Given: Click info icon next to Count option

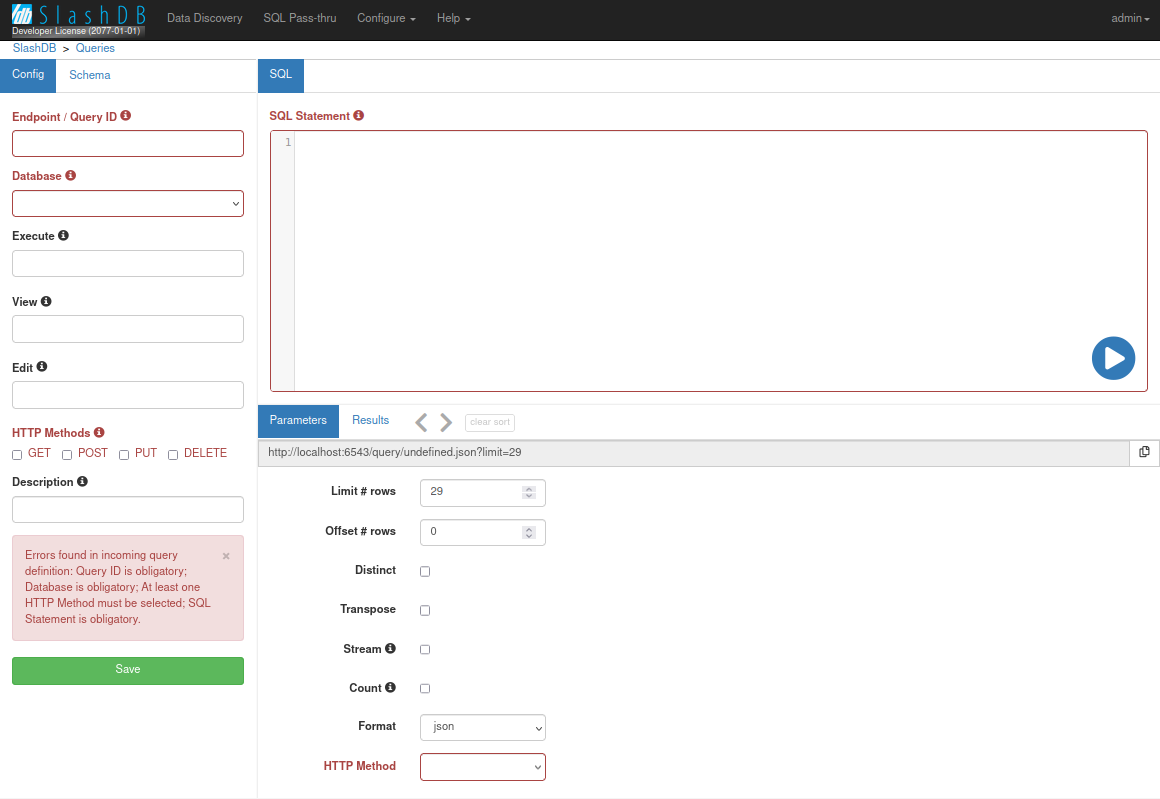Looking at the screenshot, I should click(x=390, y=687).
